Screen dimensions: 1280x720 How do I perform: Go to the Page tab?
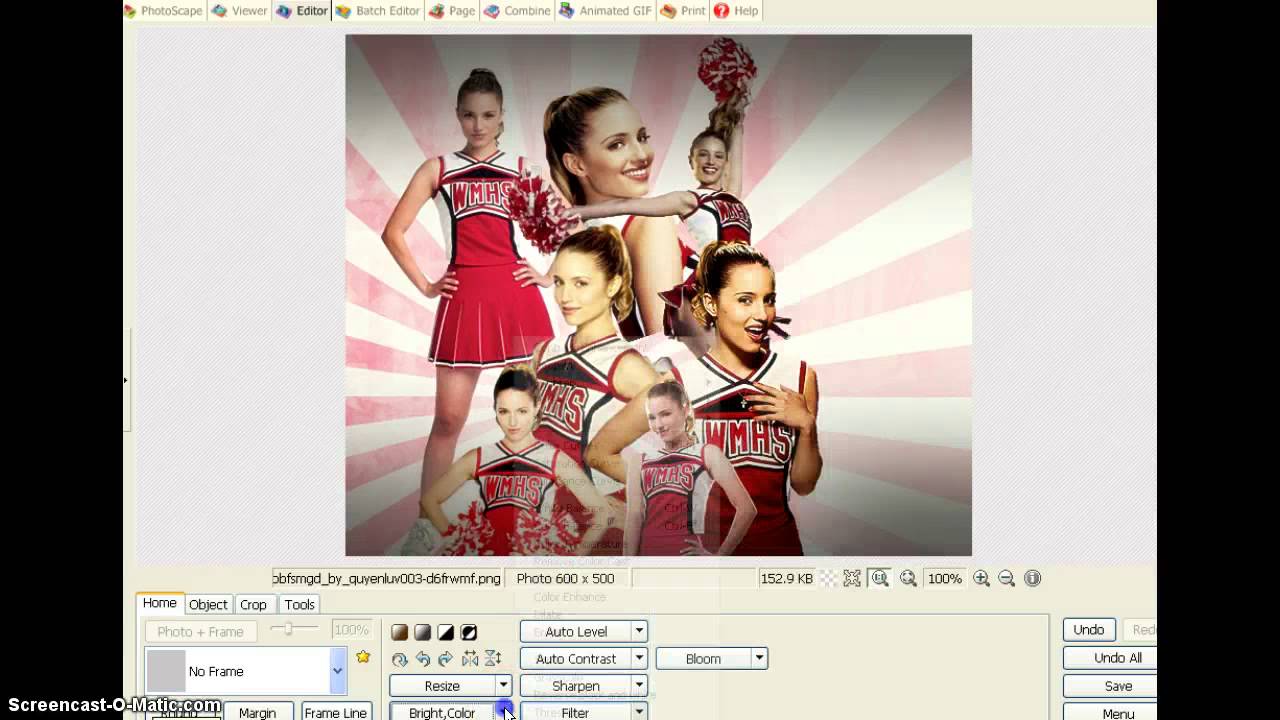coord(452,11)
